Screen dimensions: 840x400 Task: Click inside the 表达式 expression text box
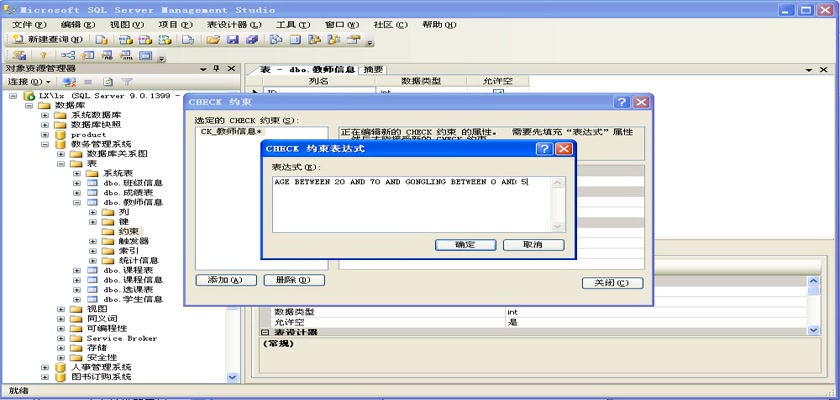[x=411, y=205]
